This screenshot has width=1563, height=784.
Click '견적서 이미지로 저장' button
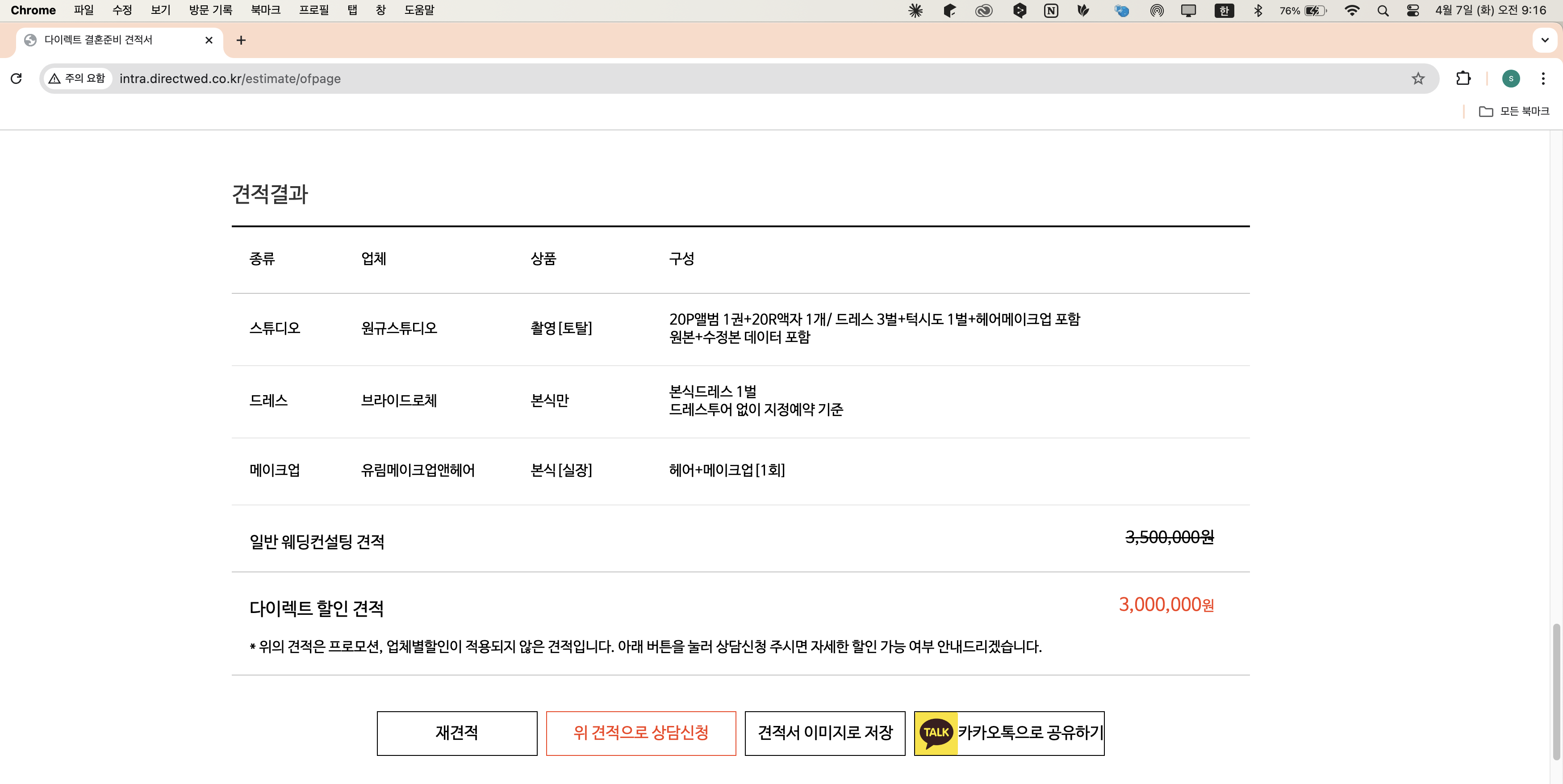pyautogui.click(x=824, y=733)
